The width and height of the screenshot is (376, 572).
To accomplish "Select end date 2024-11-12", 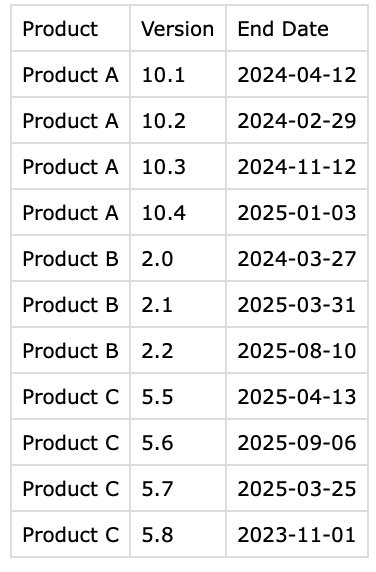I will click(297, 167).
